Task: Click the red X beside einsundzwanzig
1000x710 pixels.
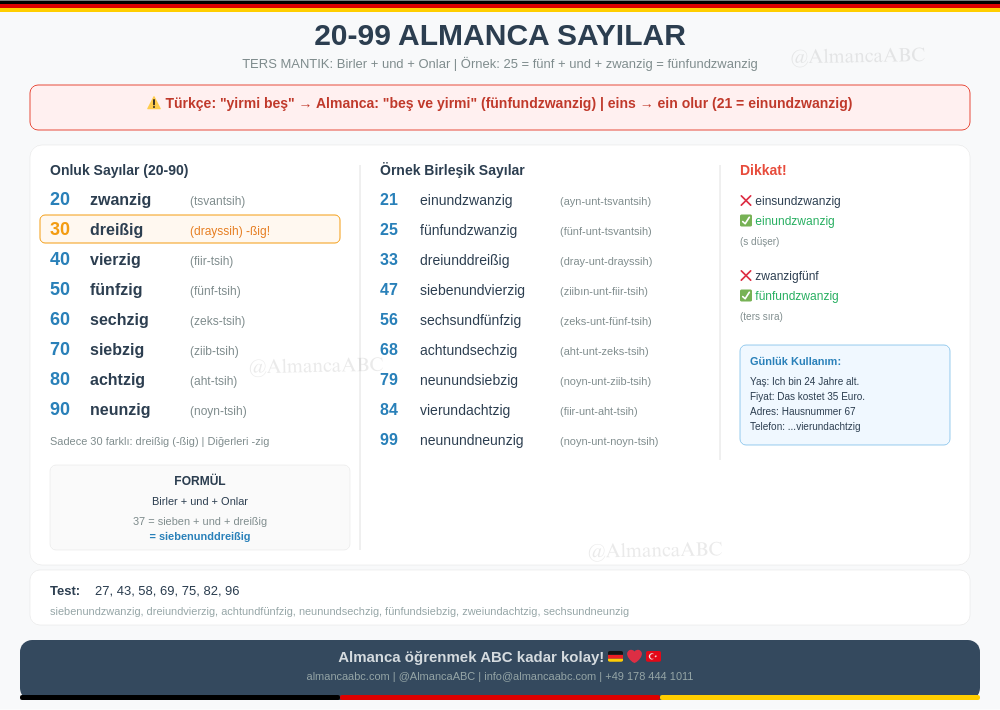Action: coord(745,200)
